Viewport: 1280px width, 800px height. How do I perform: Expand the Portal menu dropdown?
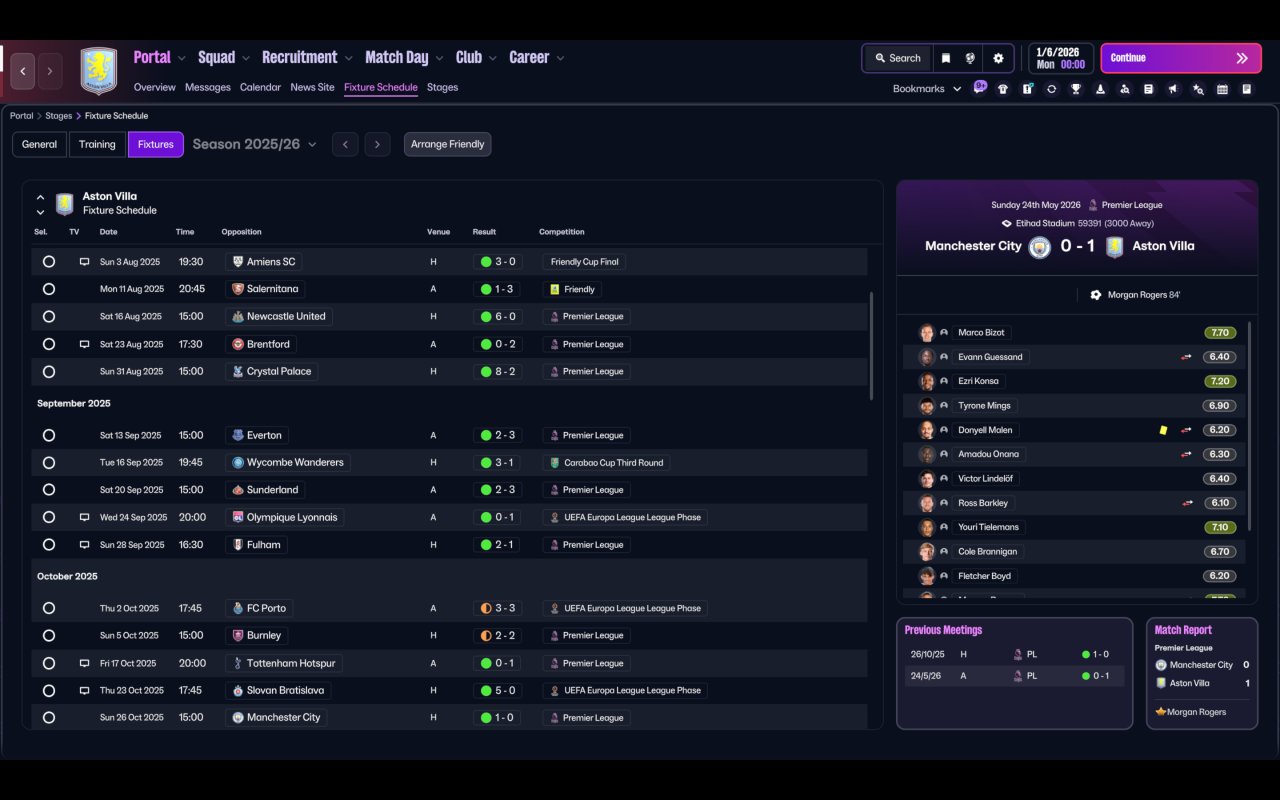[x=182, y=58]
